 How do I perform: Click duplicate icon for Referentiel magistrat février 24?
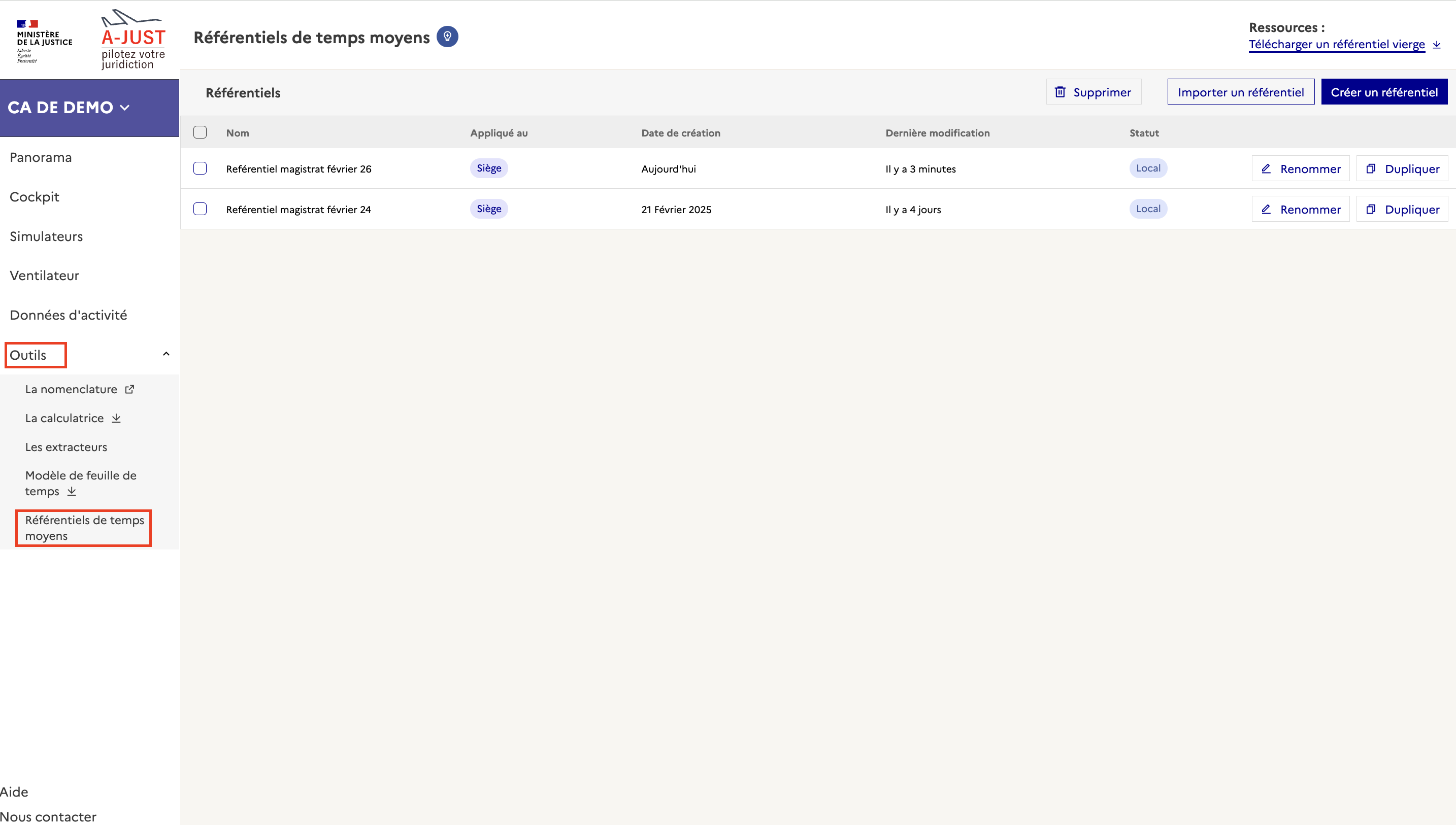coord(1370,209)
